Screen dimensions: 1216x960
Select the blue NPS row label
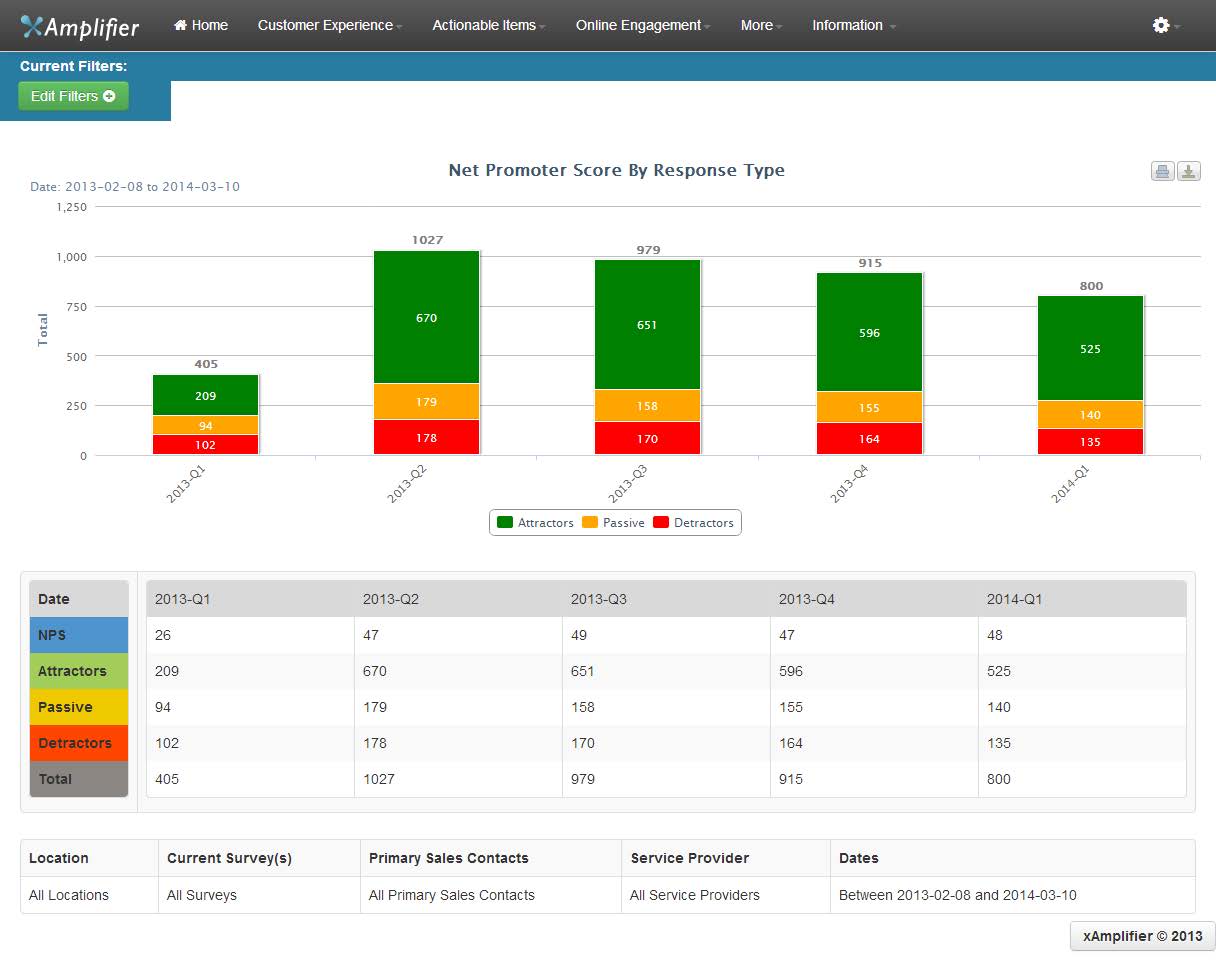(79, 635)
